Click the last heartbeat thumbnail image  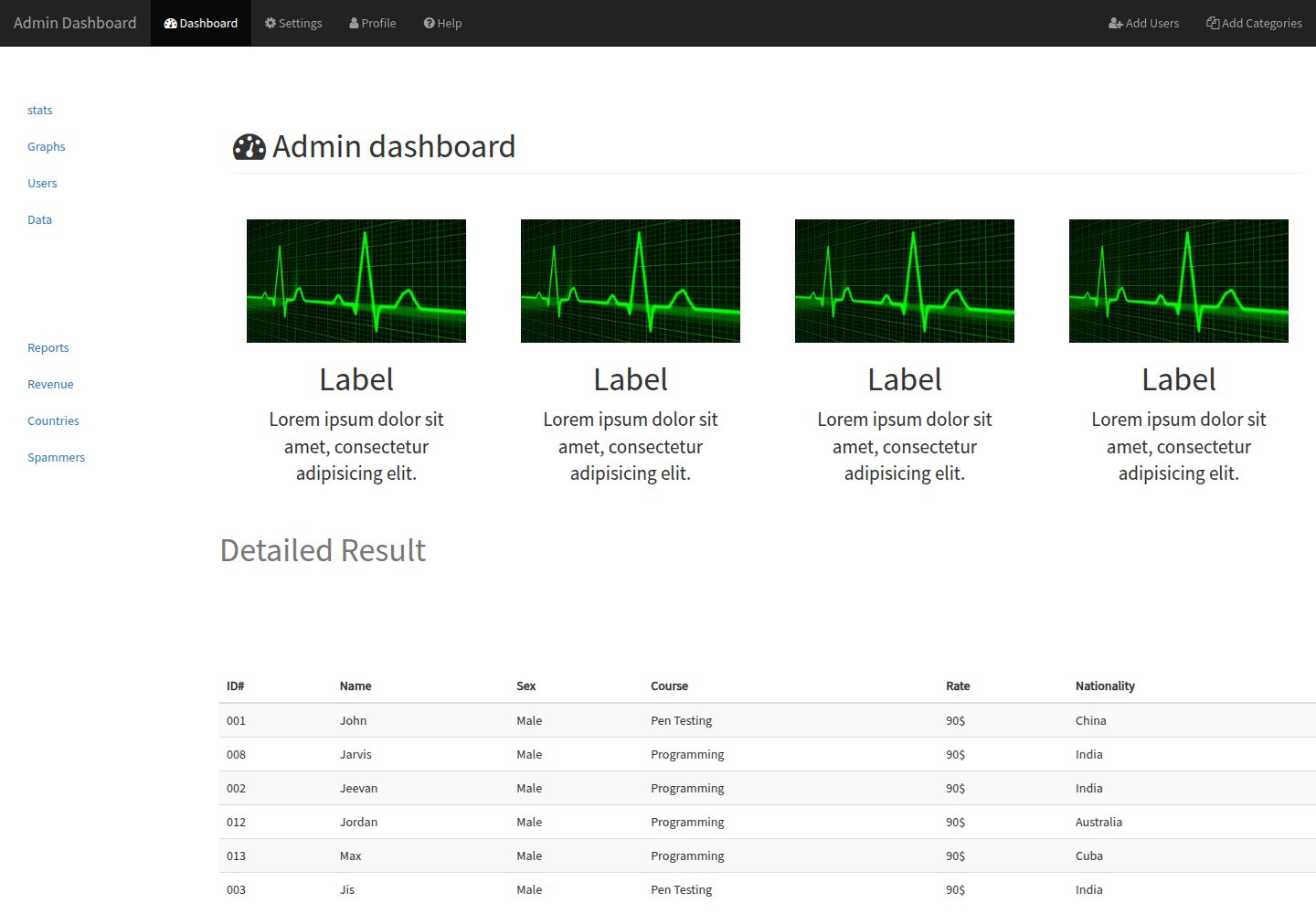coord(1179,281)
